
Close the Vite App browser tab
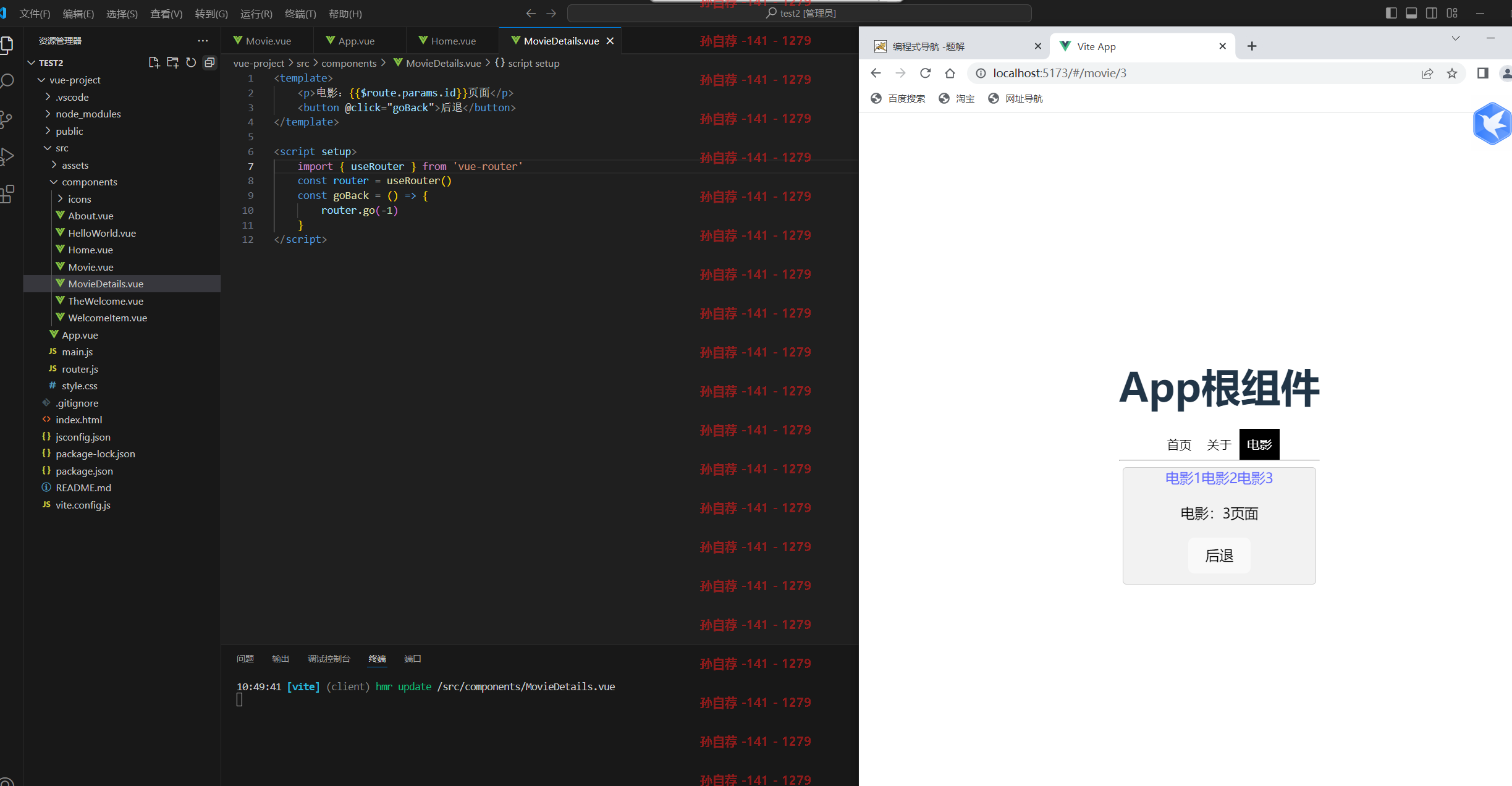click(1222, 46)
